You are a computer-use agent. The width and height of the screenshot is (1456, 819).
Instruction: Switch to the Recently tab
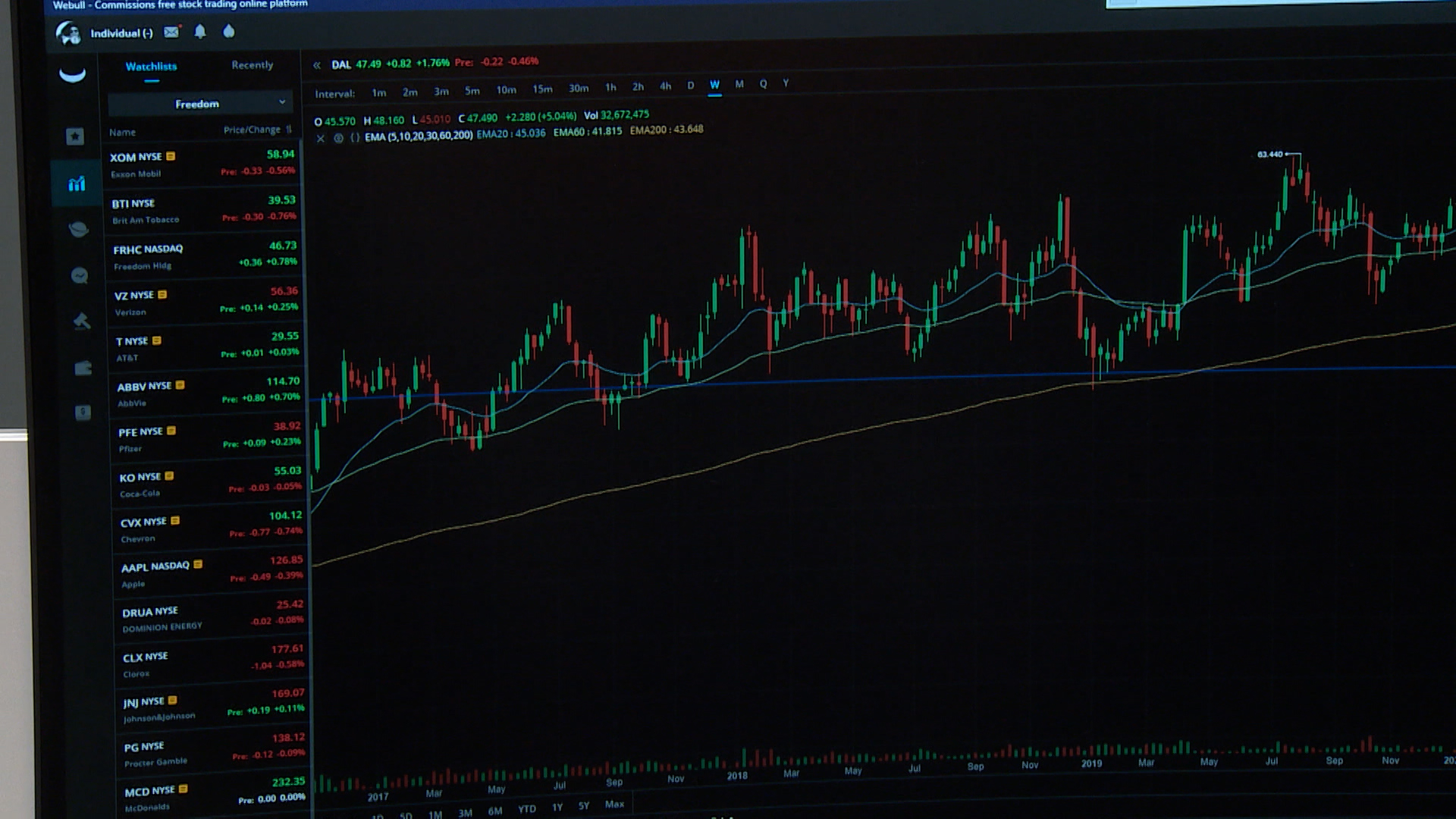pyautogui.click(x=252, y=65)
